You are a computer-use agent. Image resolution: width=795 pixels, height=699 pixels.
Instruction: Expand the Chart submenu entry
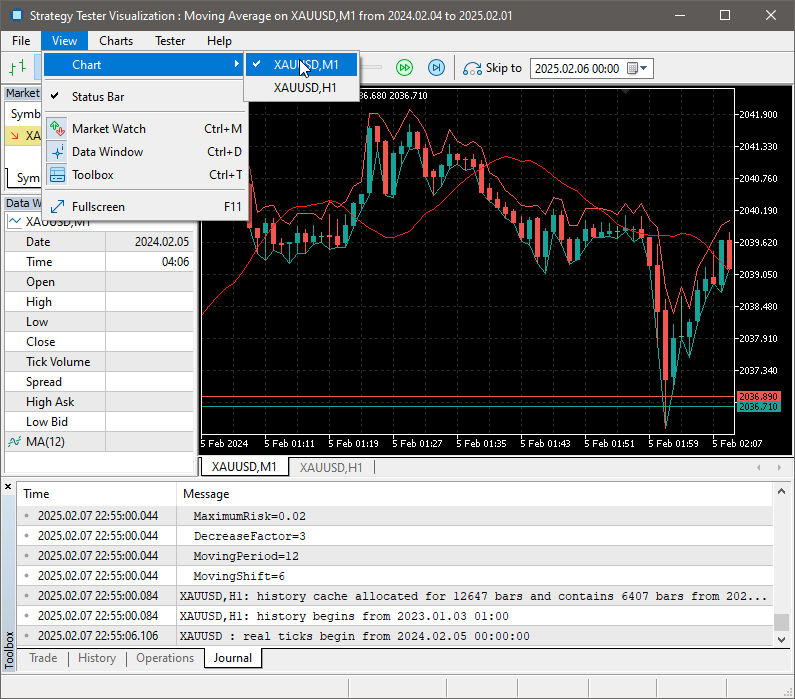click(x=143, y=65)
